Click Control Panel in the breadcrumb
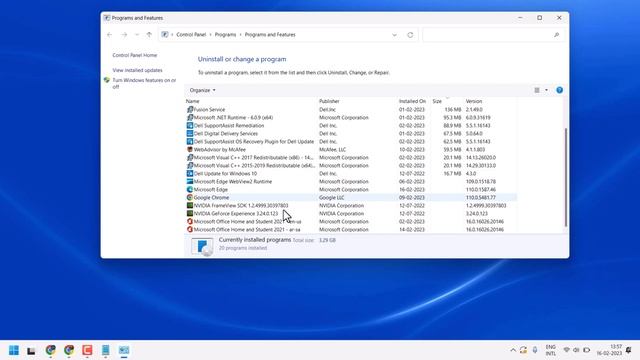The width and height of the screenshot is (640, 360). (x=191, y=35)
